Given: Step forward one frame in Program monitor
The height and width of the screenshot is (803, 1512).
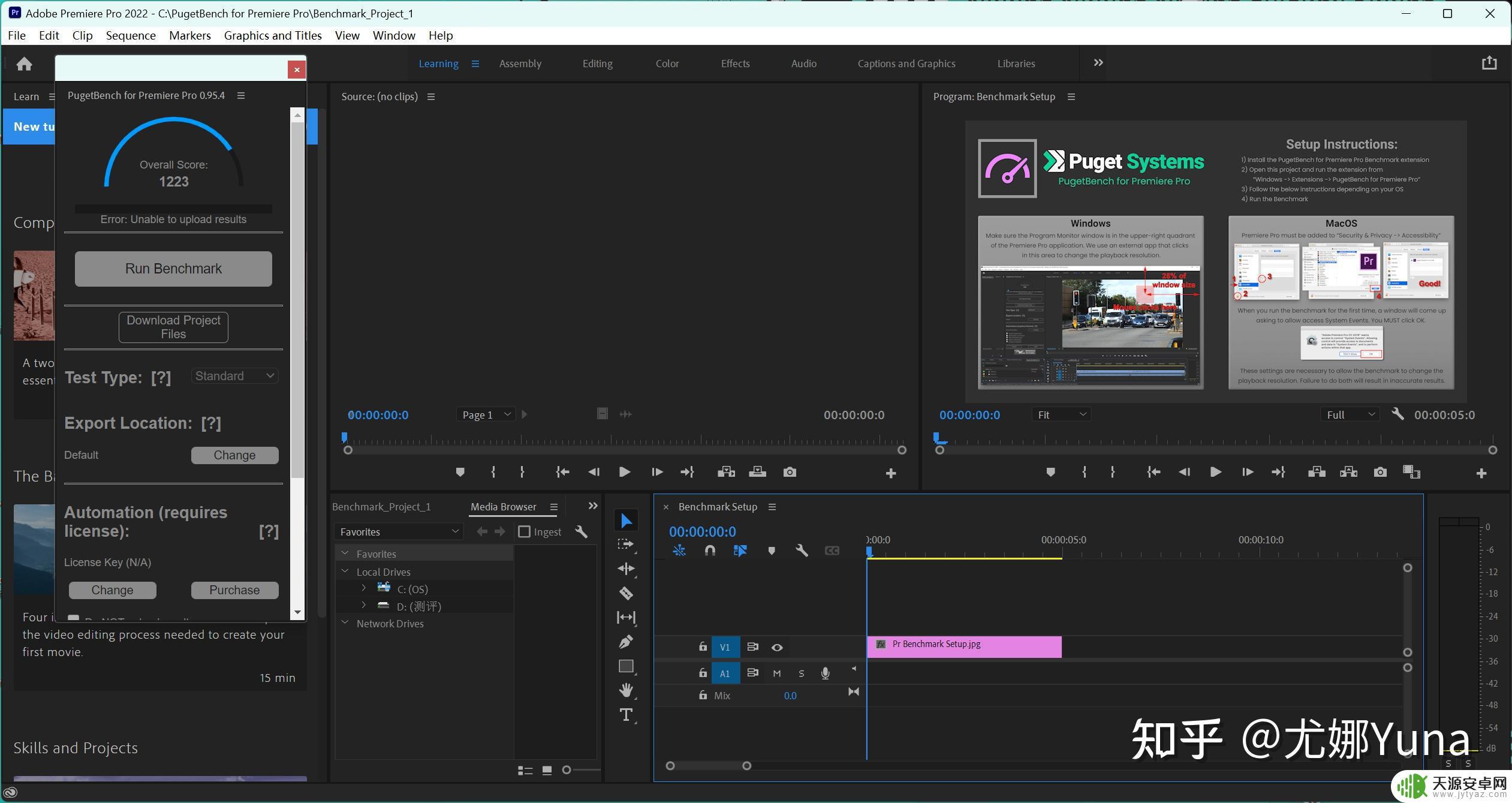Looking at the screenshot, I should tap(1247, 473).
